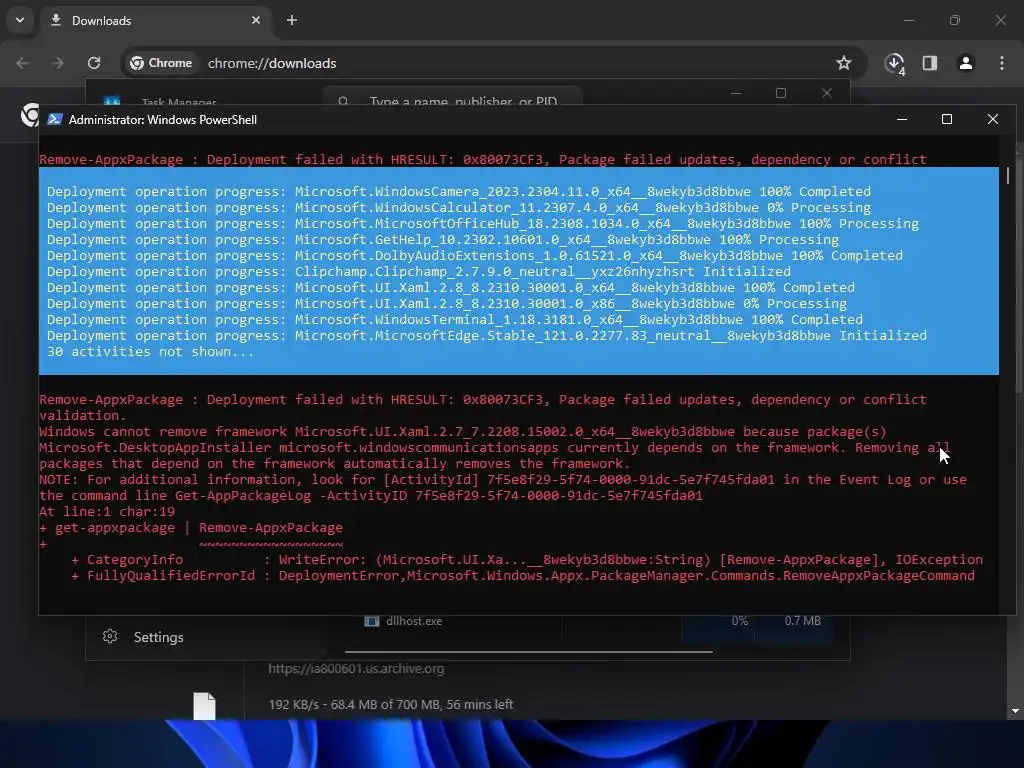Click the DolbyAudioExtensions progress line
The image size is (1024, 768).
[475, 256]
